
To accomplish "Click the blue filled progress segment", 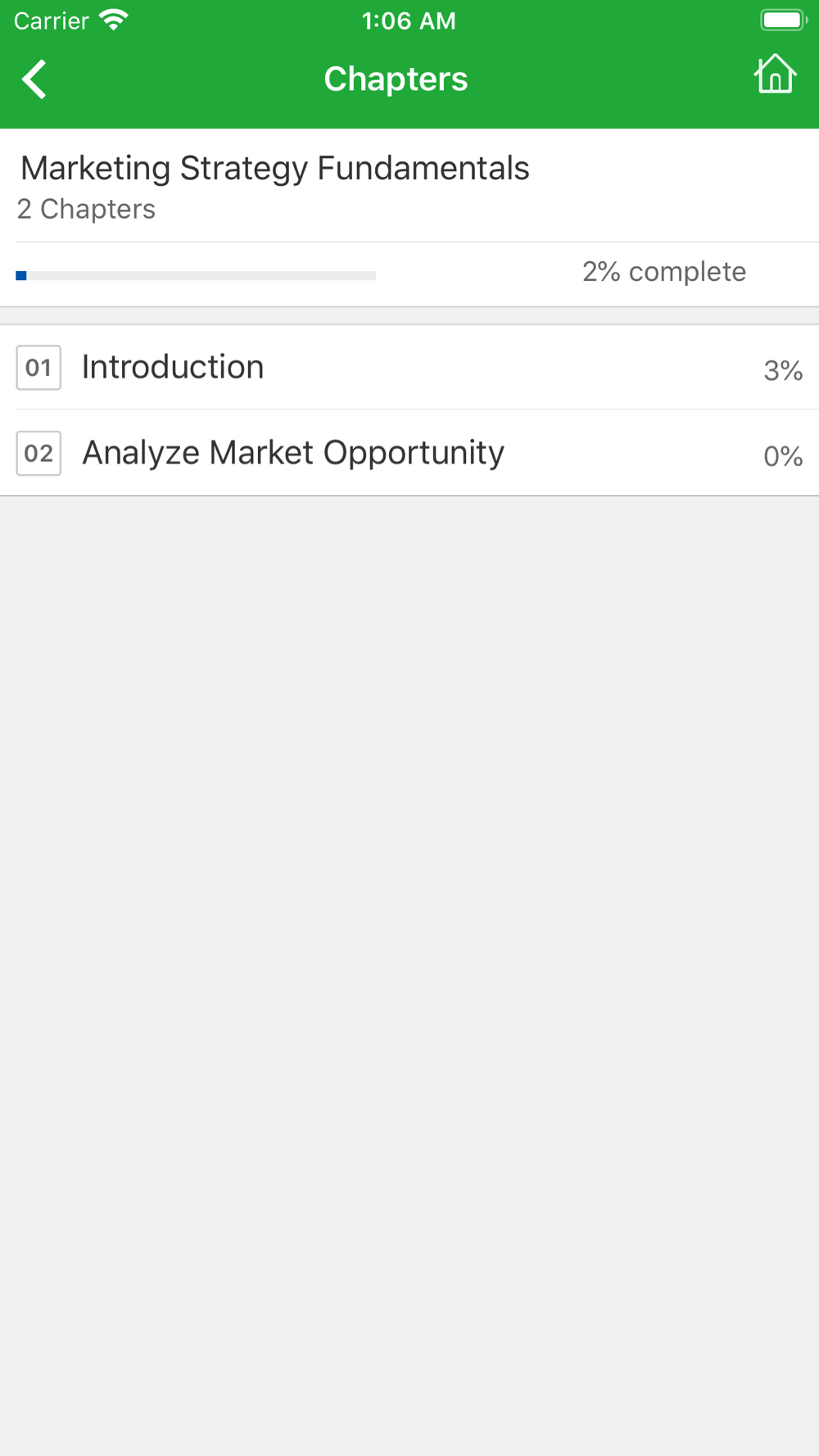I will click(21, 276).
